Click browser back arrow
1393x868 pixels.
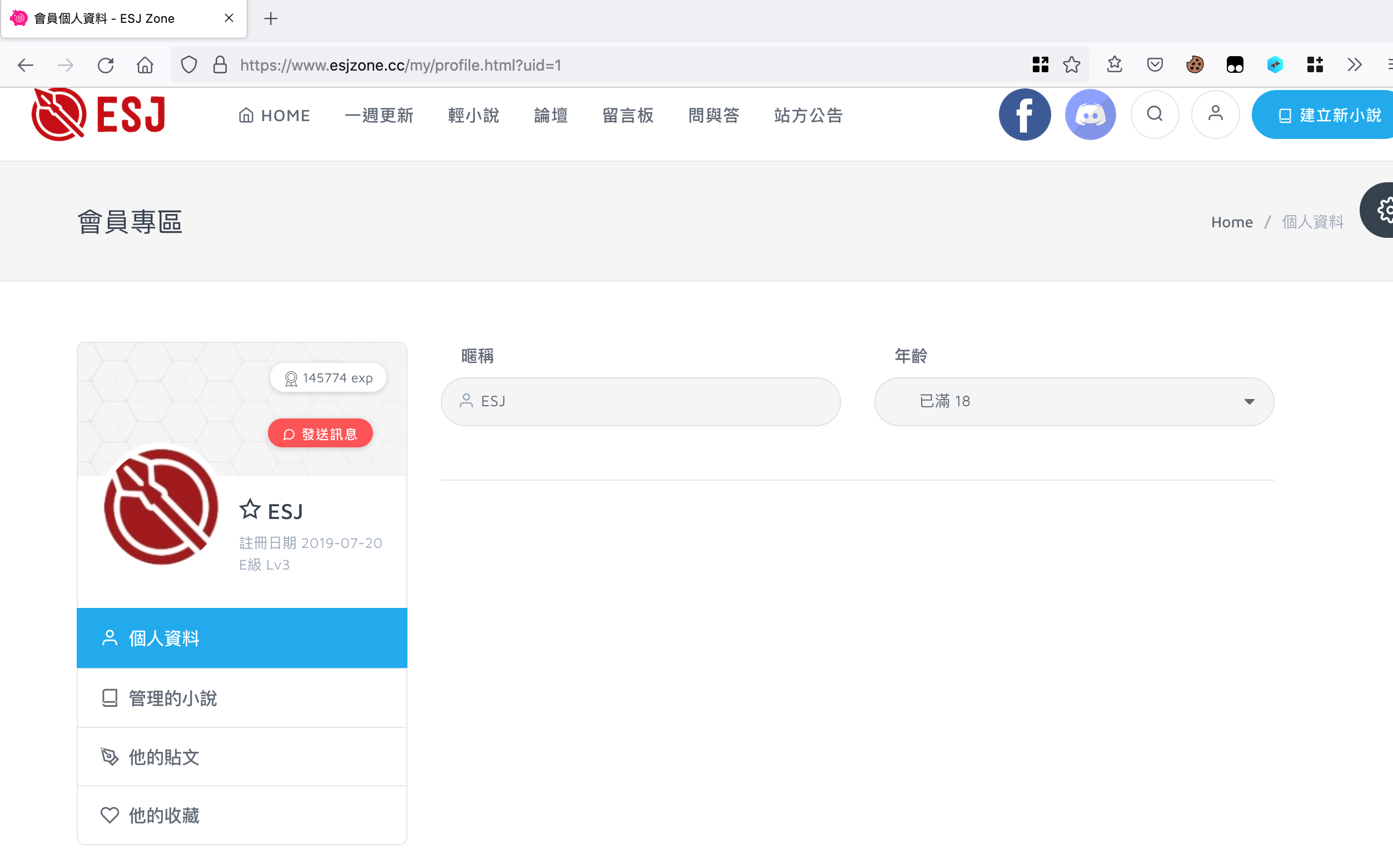[x=25, y=65]
